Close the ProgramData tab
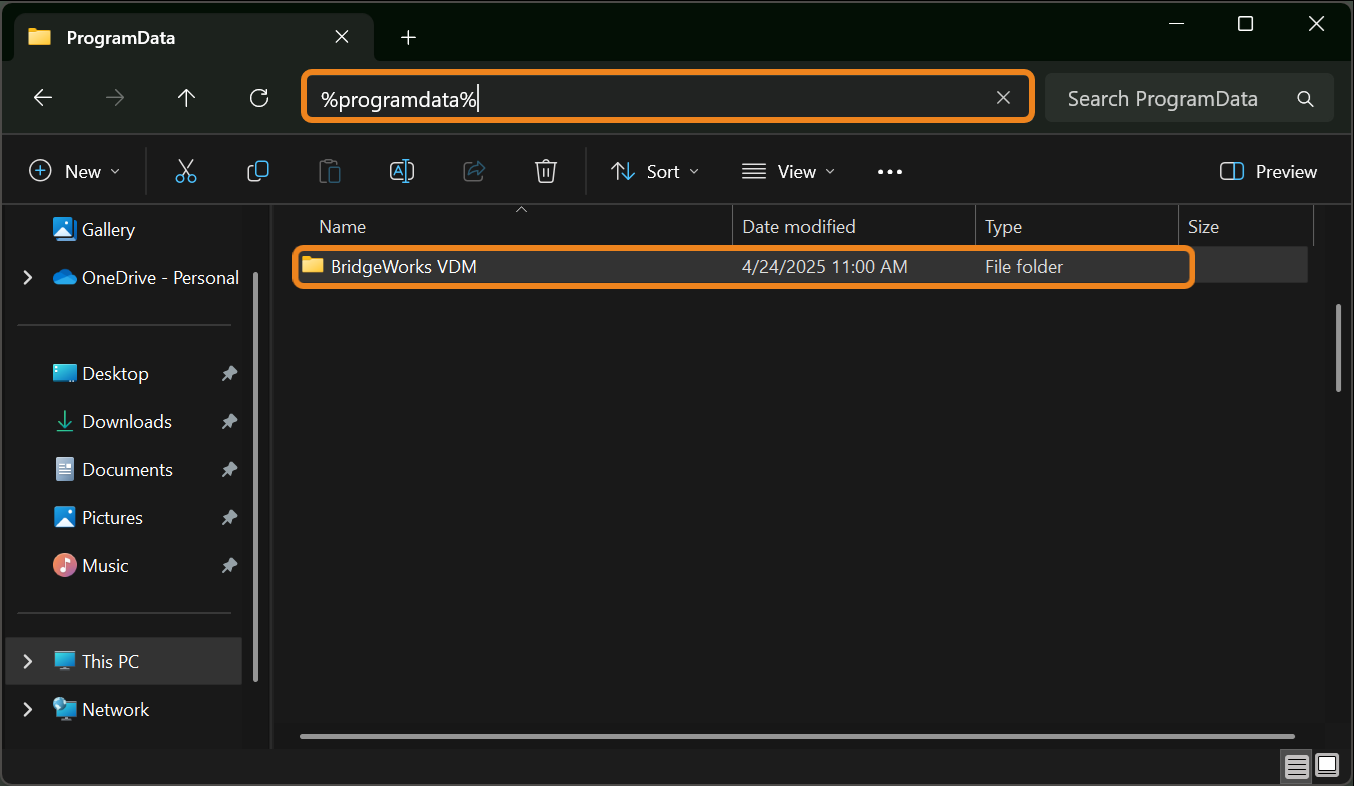1354x786 pixels. point(342,37)
